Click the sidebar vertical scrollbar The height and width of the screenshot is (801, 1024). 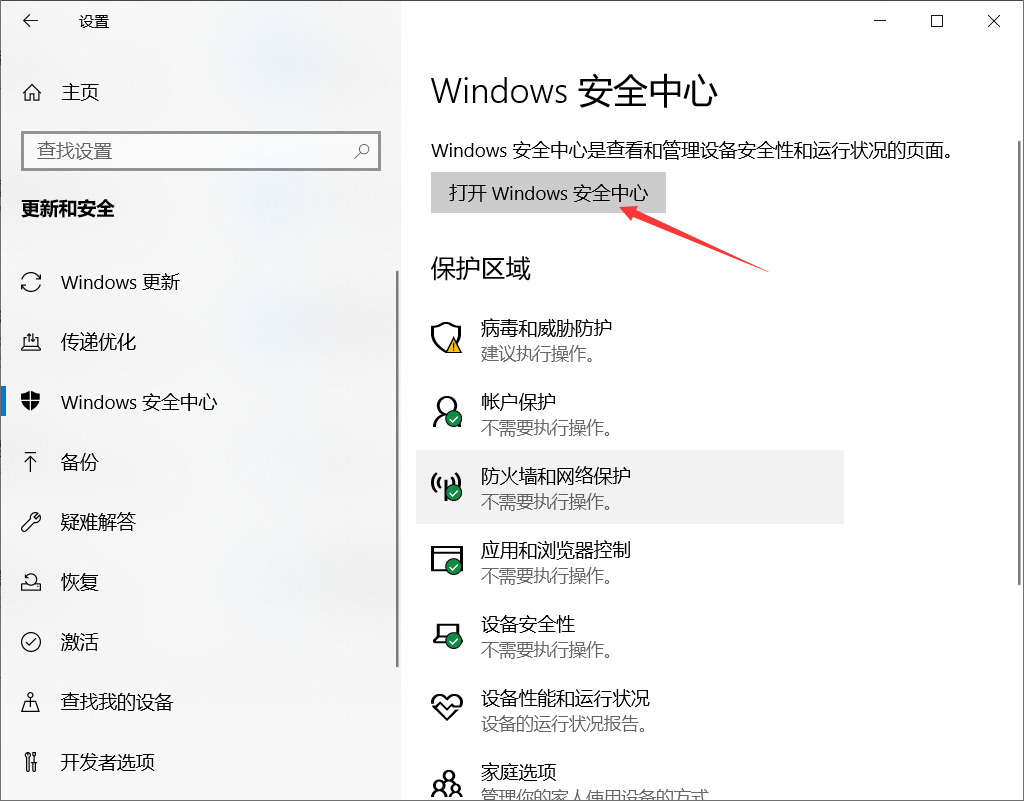click(396, 469)
